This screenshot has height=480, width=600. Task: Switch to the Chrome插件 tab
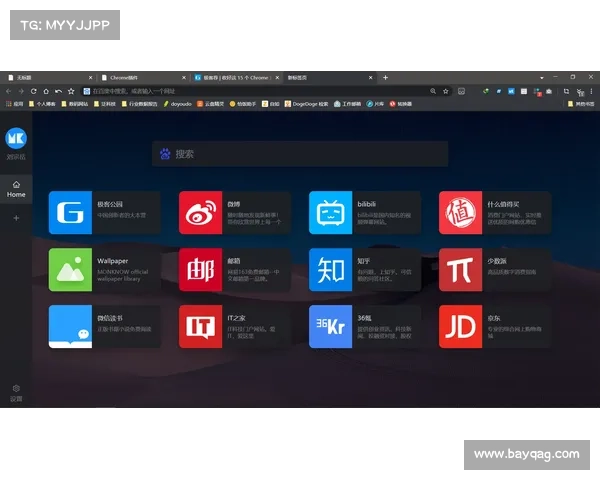(143, 78)
